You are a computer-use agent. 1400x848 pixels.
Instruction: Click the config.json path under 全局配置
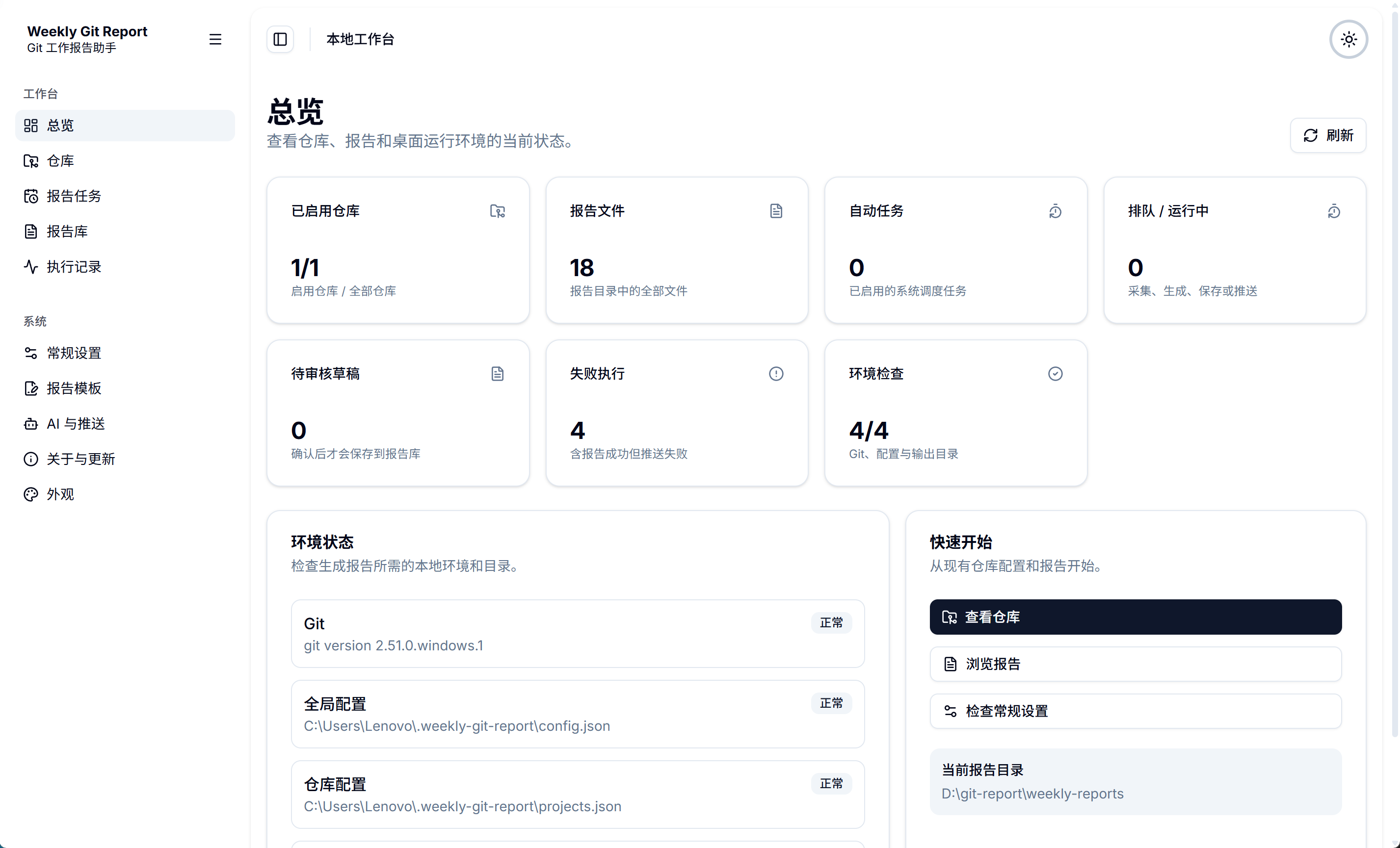pos(457,726)
